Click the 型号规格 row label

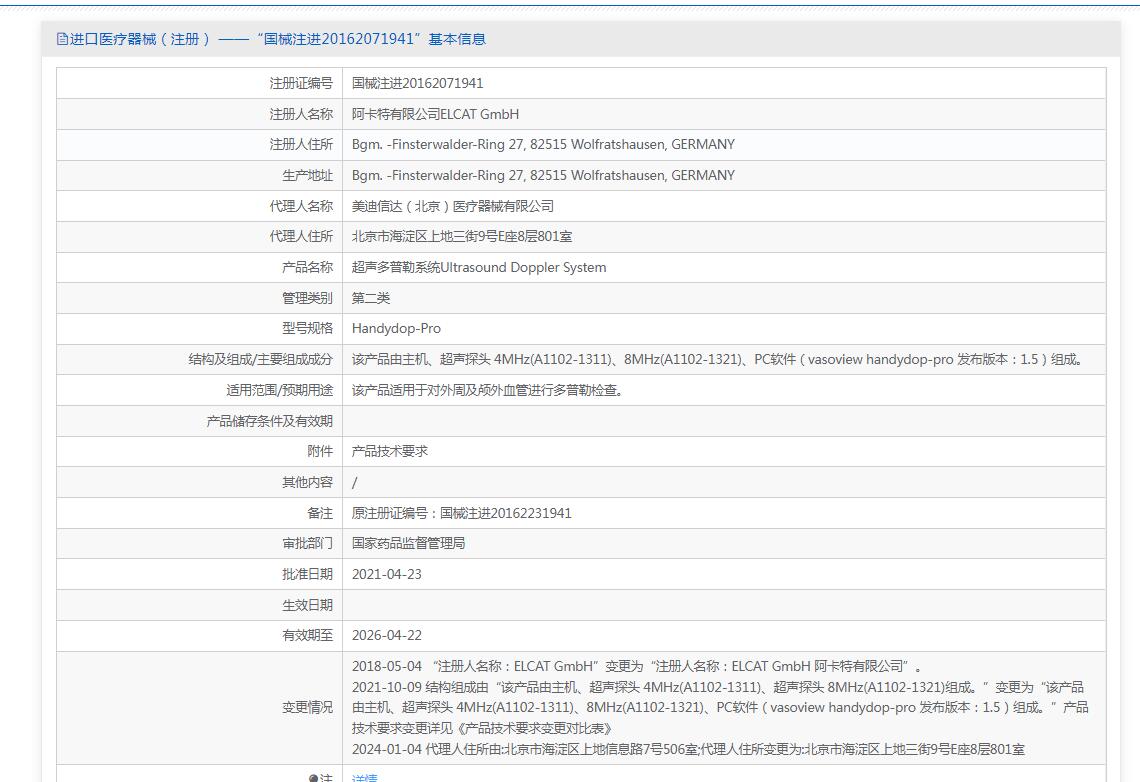(x=308, y=328)
